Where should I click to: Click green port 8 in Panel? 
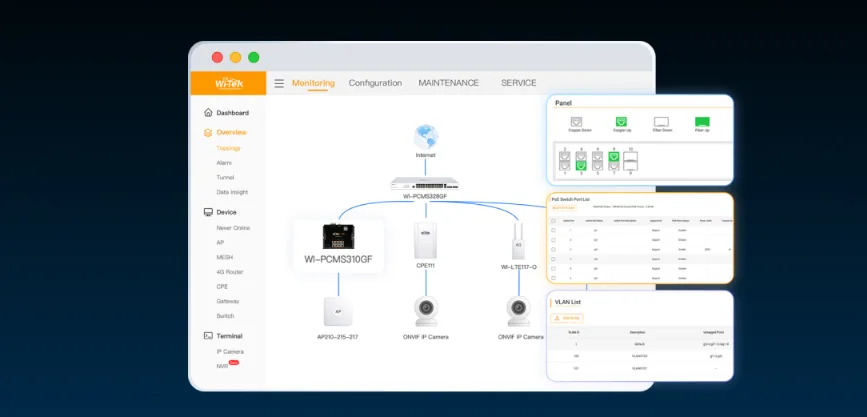[x=614, y=157]
